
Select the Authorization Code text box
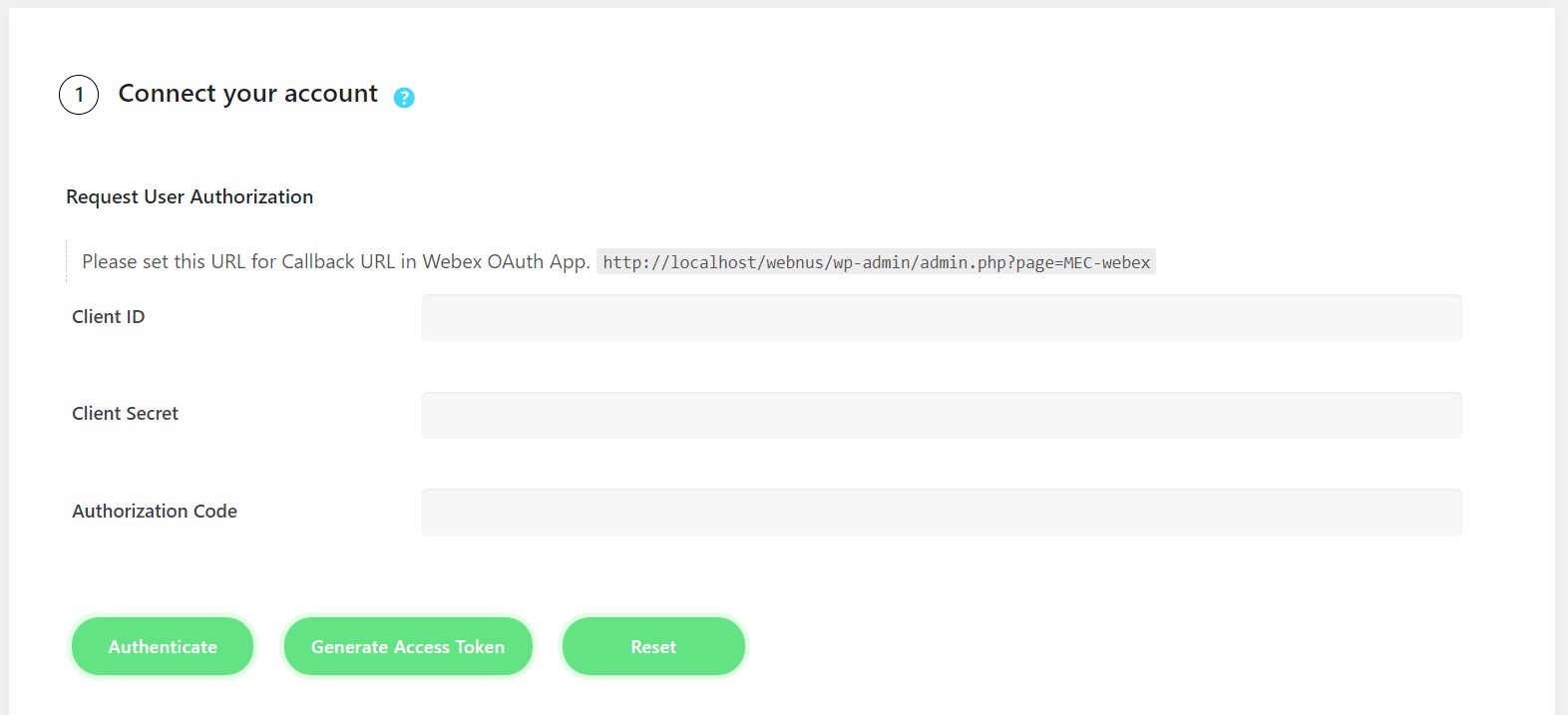[942, 513]
